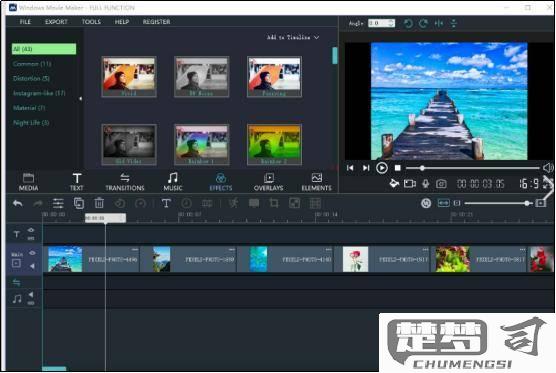The width and height of the screenshot is (556, 373).
Task: Switch to the MUSIC tab
Action: coord(173,182)
